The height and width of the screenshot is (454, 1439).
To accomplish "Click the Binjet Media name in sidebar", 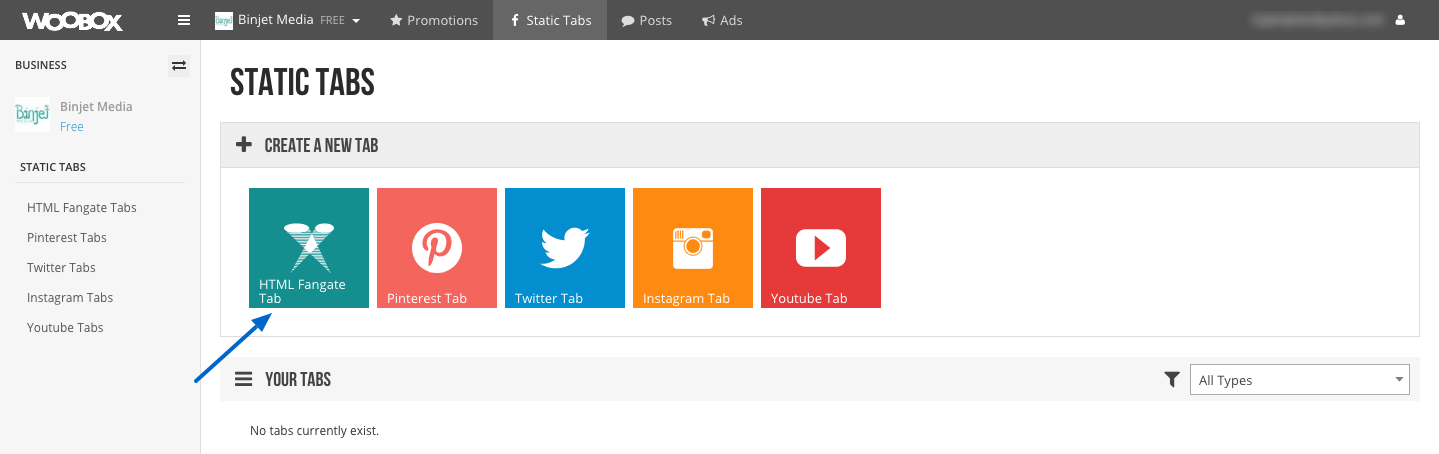I will pyautogui.click(x=96, y=107).
